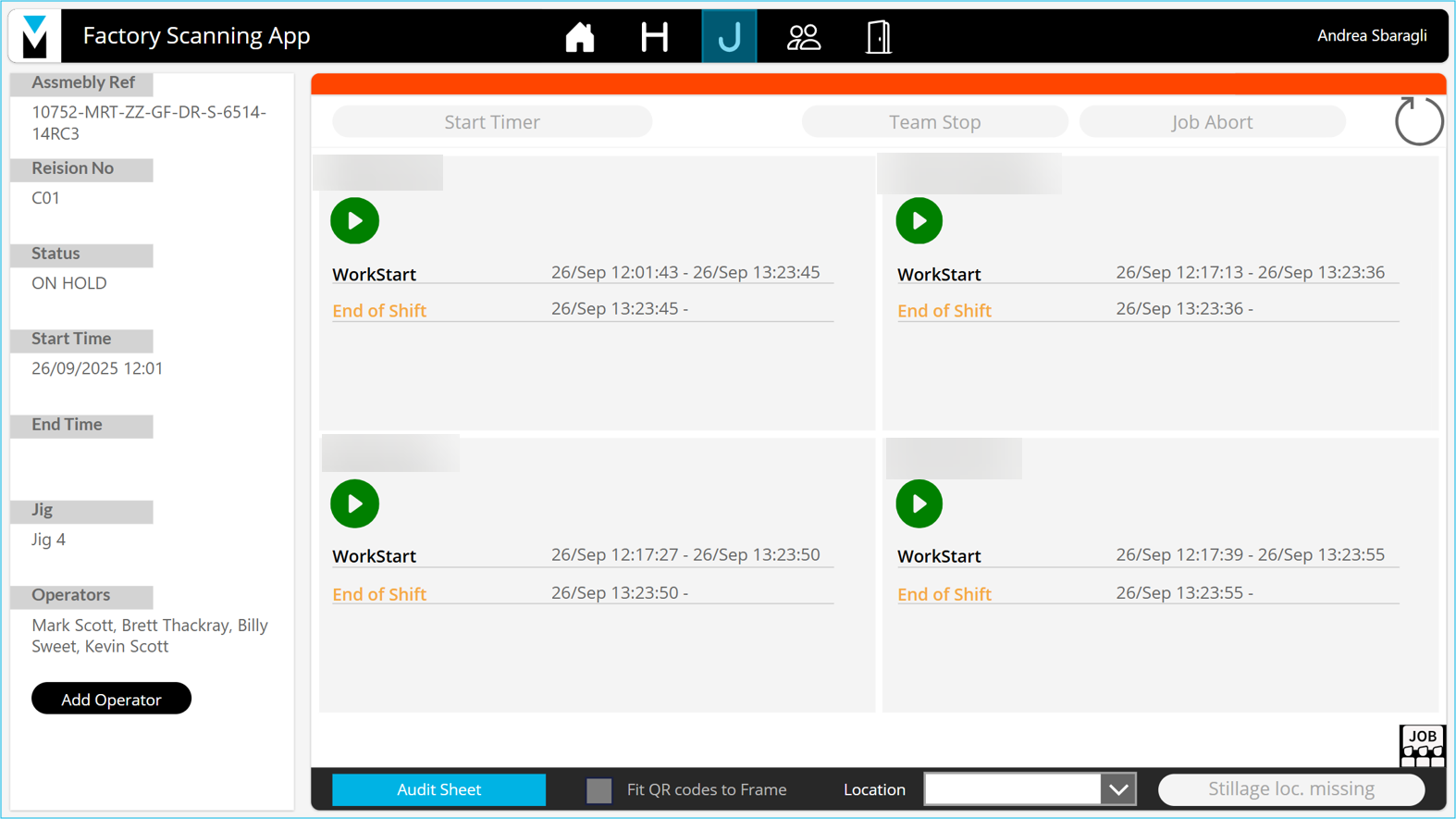Click the circular refresh icon

(1418, 121)
